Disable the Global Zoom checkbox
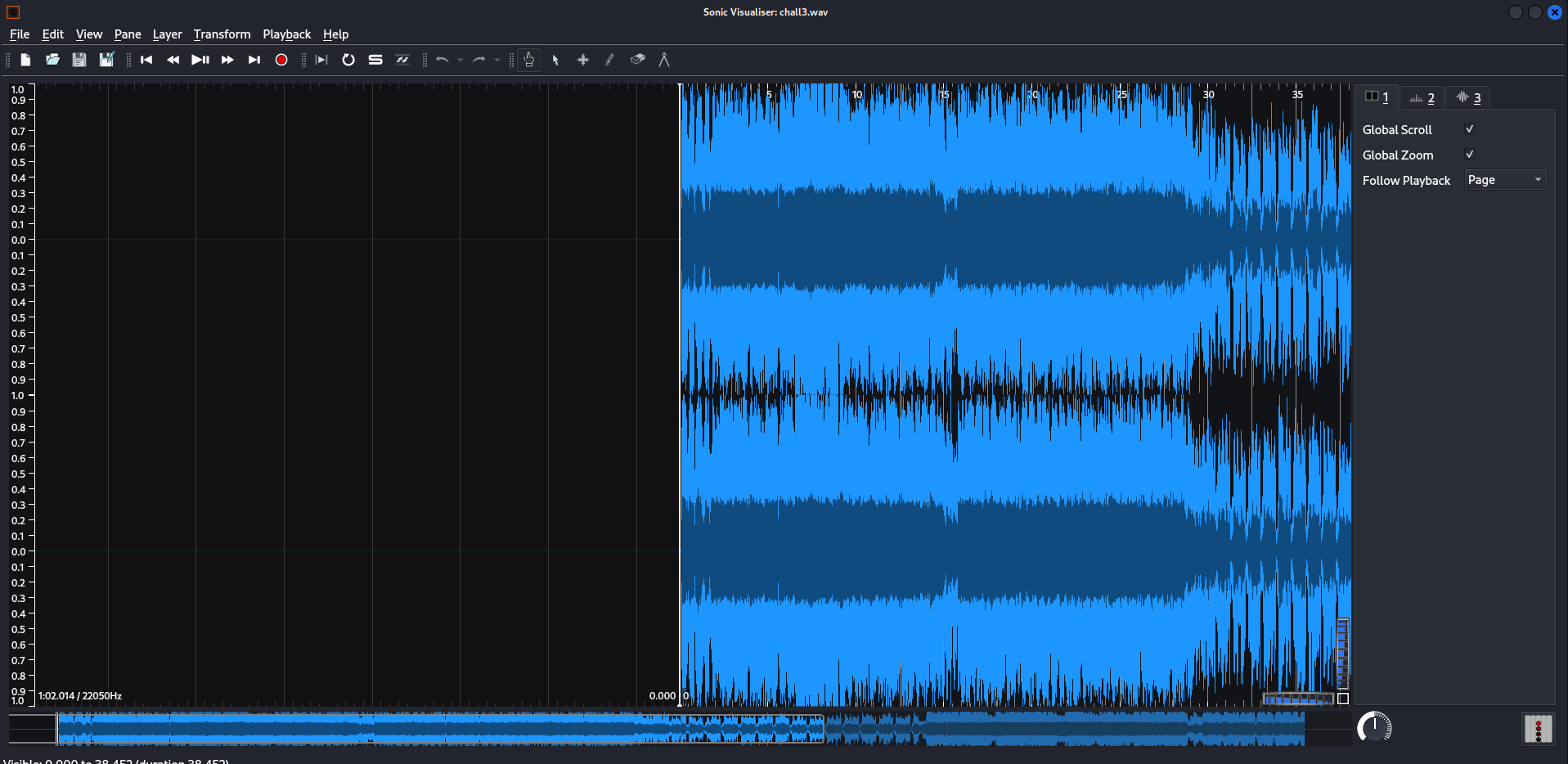 [1469, 155]
